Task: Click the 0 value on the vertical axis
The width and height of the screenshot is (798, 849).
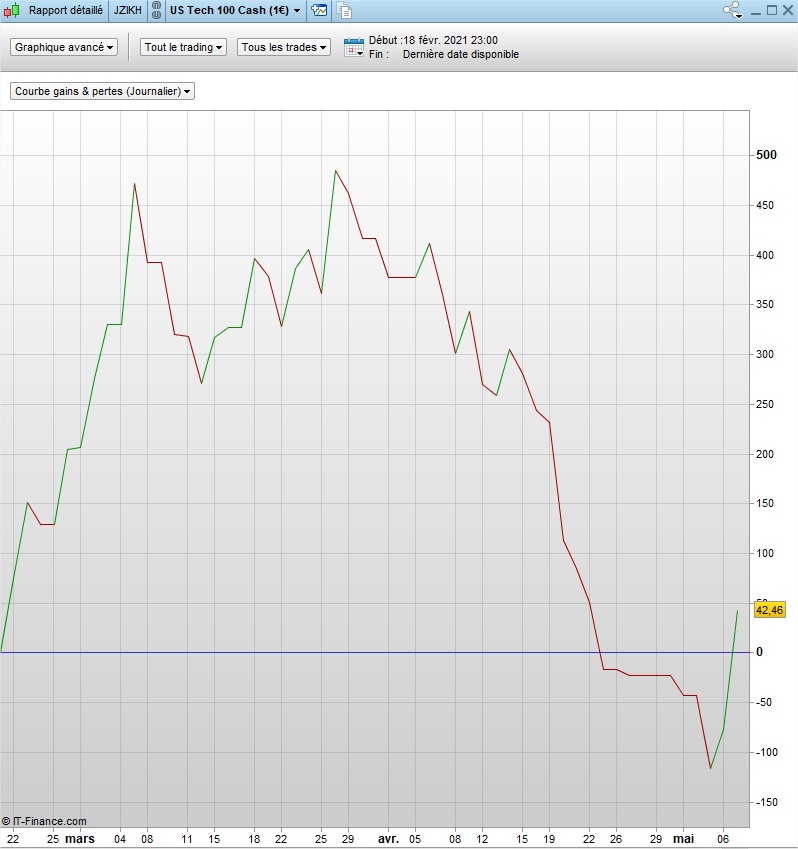Action: point(759,652)
